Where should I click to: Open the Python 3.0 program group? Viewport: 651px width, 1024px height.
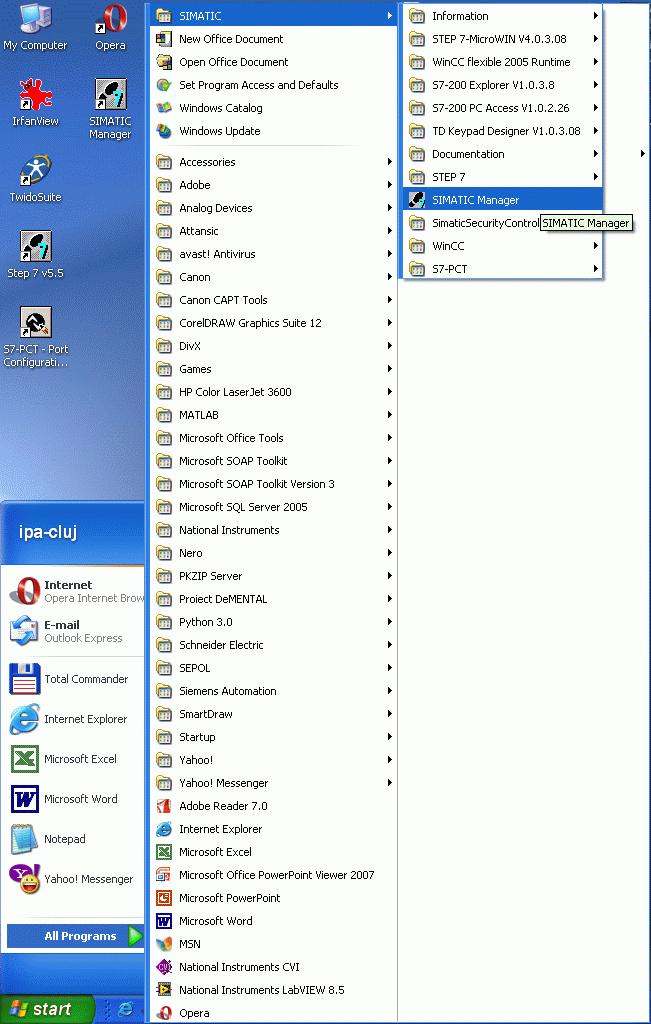[x=273, y=622]
